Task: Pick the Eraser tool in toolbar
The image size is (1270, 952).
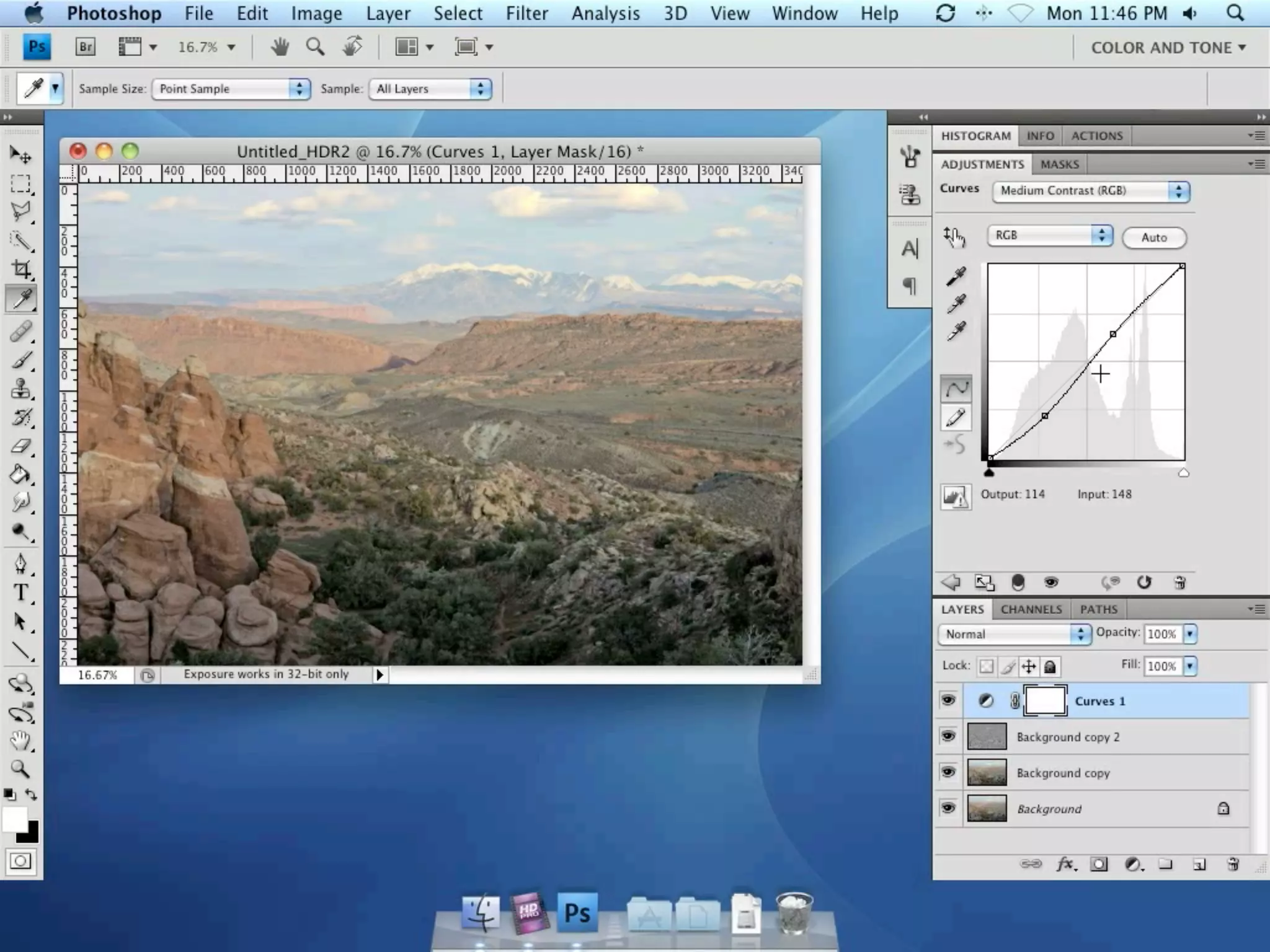Action: click(21, 446)
